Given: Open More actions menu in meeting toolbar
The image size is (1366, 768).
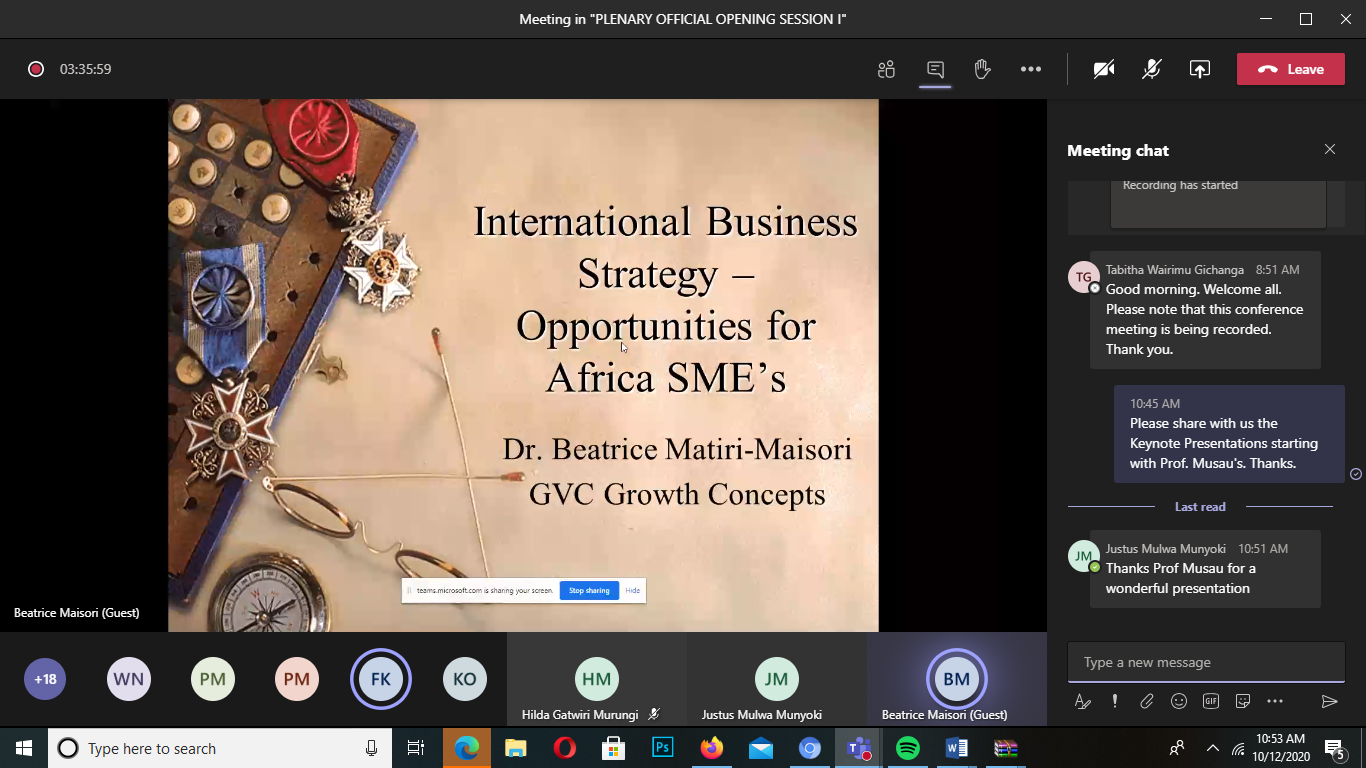Looking at the screenshot, I should pyautogui.click(x=1031, y=69).
